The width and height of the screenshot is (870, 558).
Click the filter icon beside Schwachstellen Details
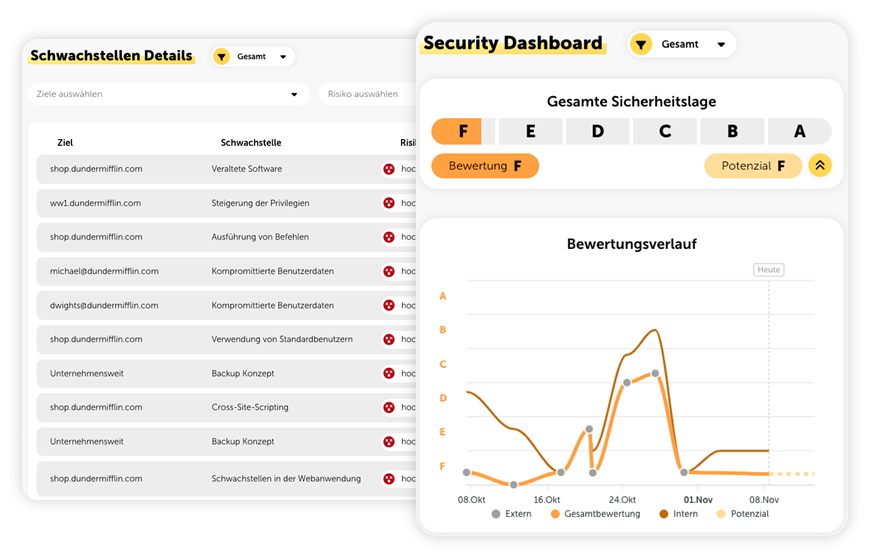click(x=222, y=57)
